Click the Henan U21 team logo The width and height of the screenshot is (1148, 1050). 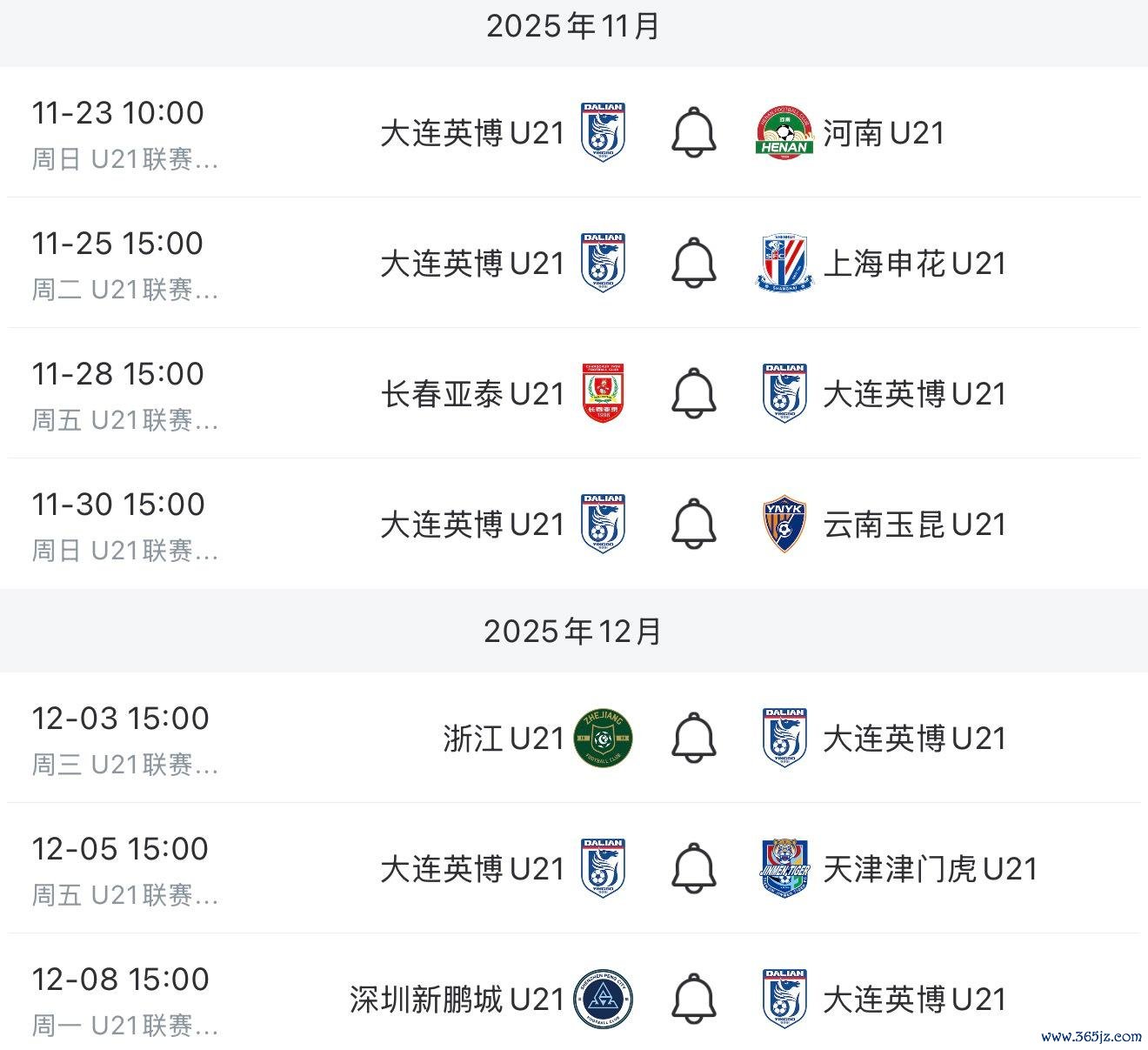point(784,133)
